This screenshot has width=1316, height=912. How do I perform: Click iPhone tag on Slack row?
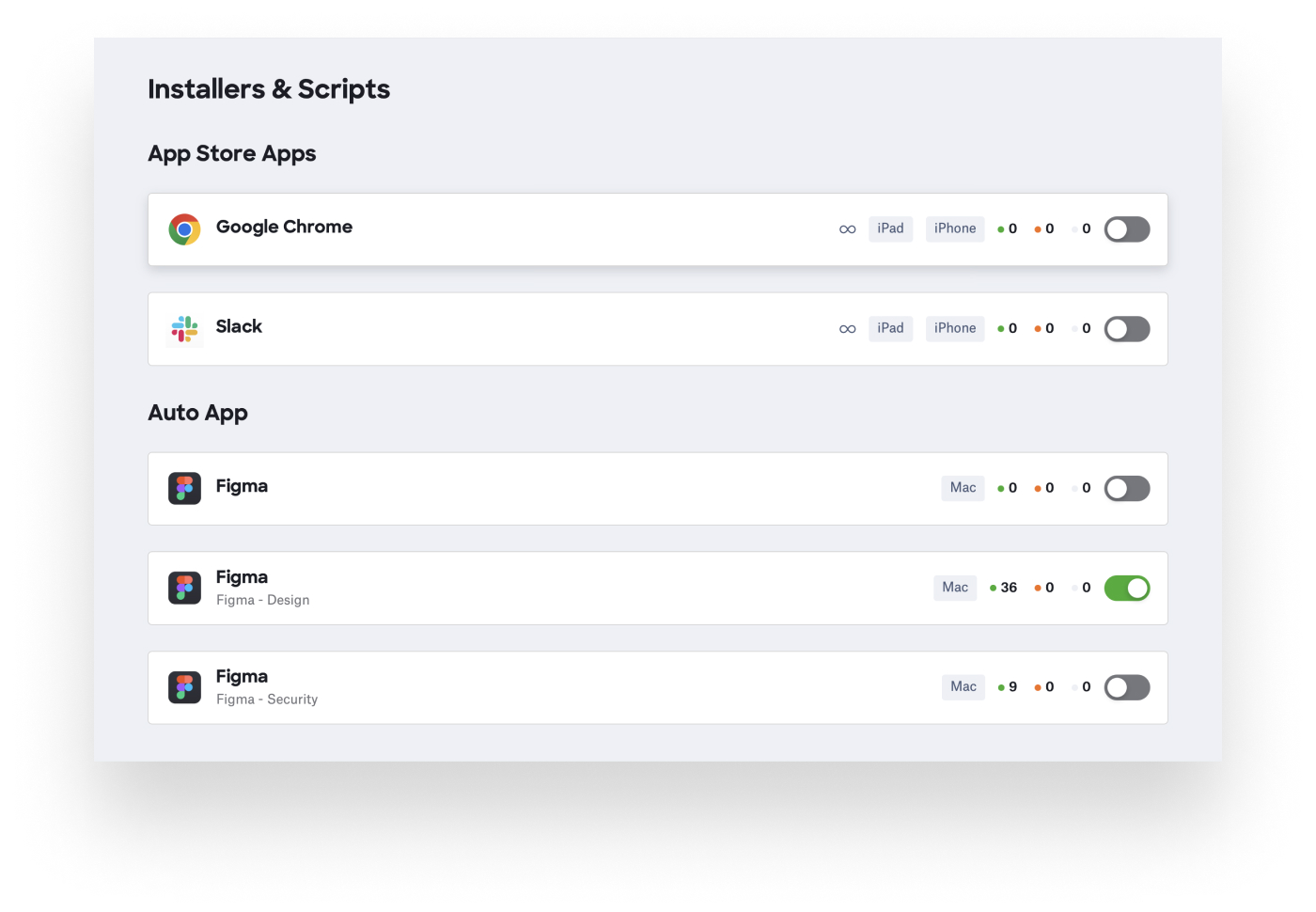point(954,328)
